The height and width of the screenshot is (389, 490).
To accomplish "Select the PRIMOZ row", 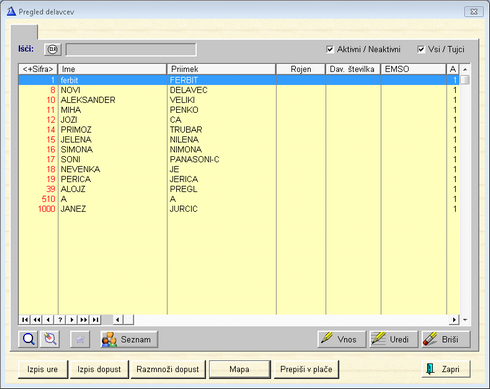I will (x=239, y=130).
